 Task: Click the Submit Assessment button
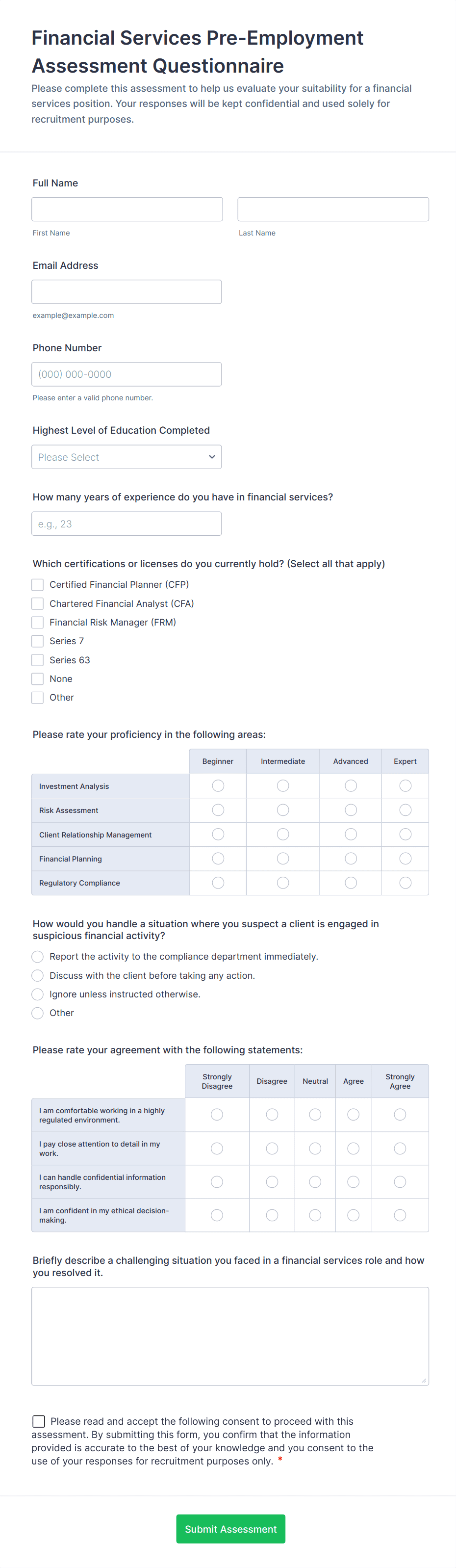point(230,1528)
